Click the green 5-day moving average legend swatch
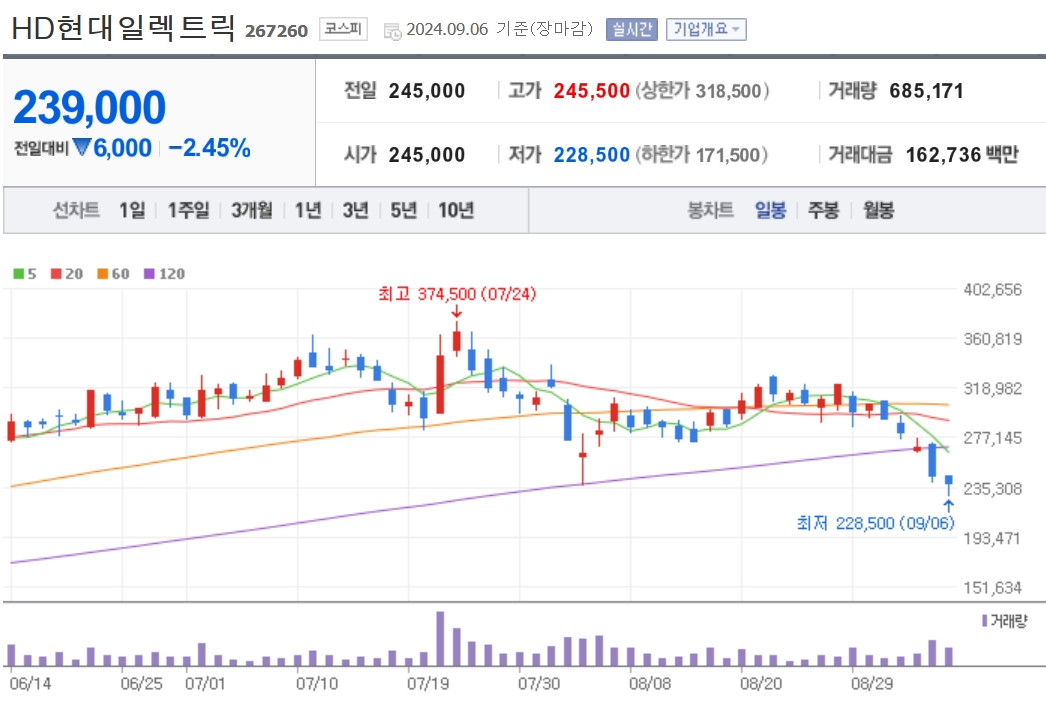 coord(19,273)
